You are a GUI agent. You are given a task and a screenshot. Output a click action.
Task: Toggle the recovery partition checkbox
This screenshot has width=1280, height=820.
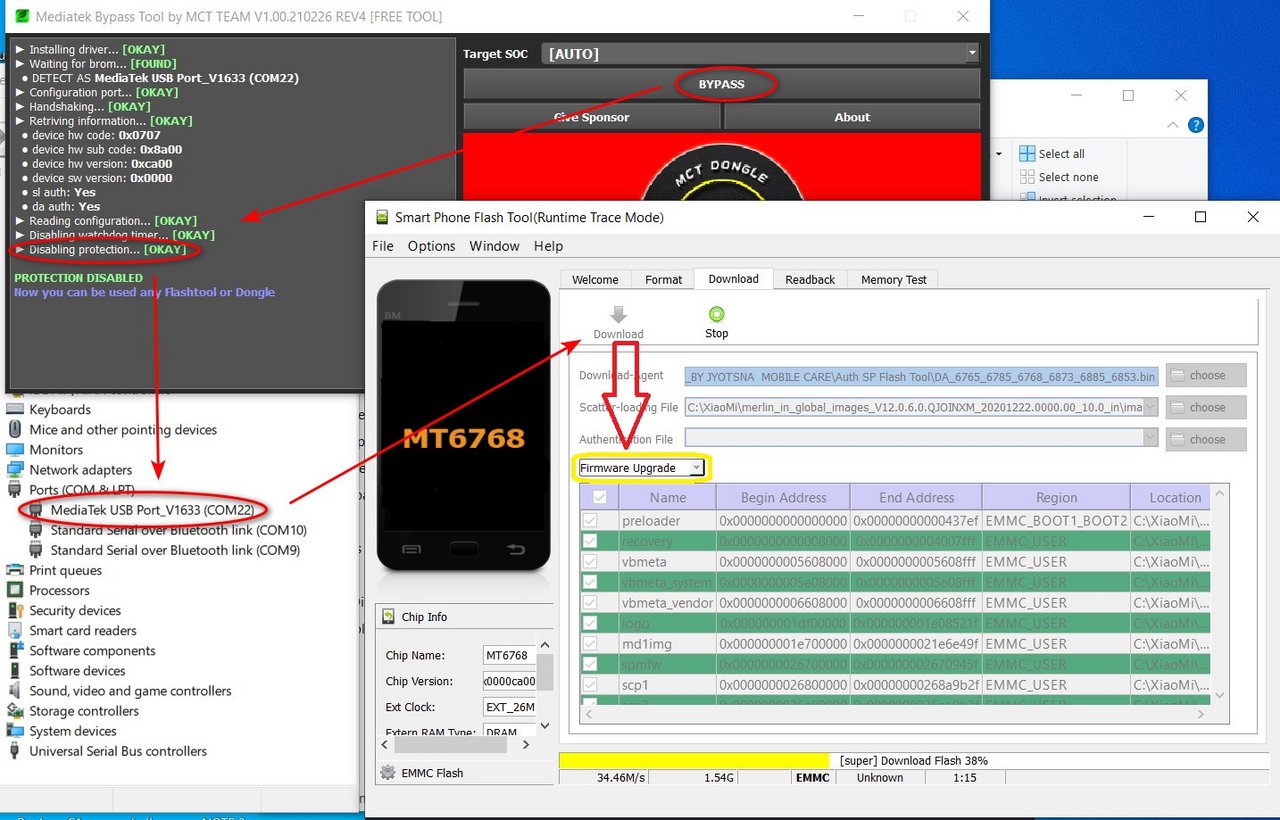(x=590, y=541)
